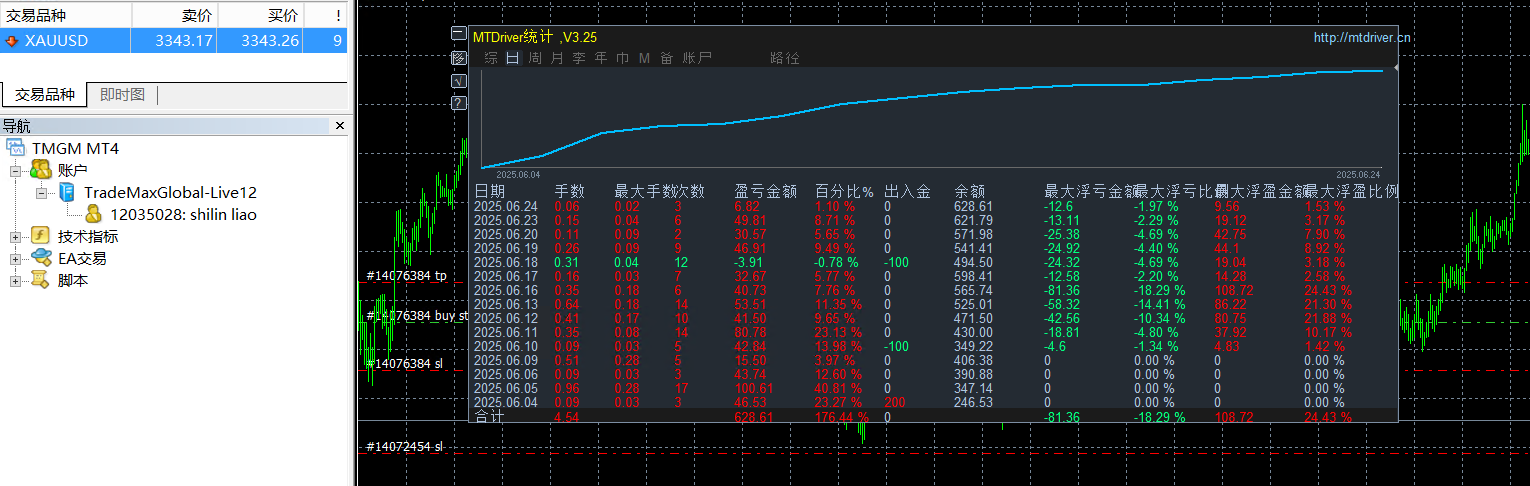Click the EA交易 expert advisor hat icon
Viewport: 1530px width, 486px height.
coord(41,258)
